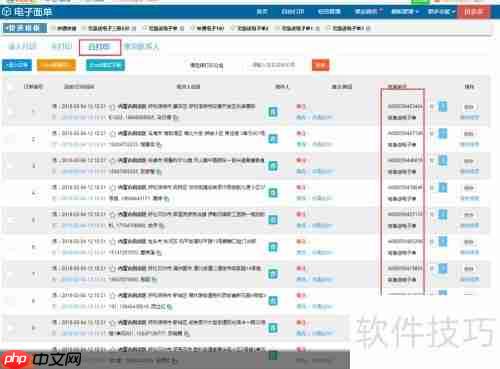Click the green square icon in order row 1
The height and width of the screenshot is (369, 500).
(273, 112)
